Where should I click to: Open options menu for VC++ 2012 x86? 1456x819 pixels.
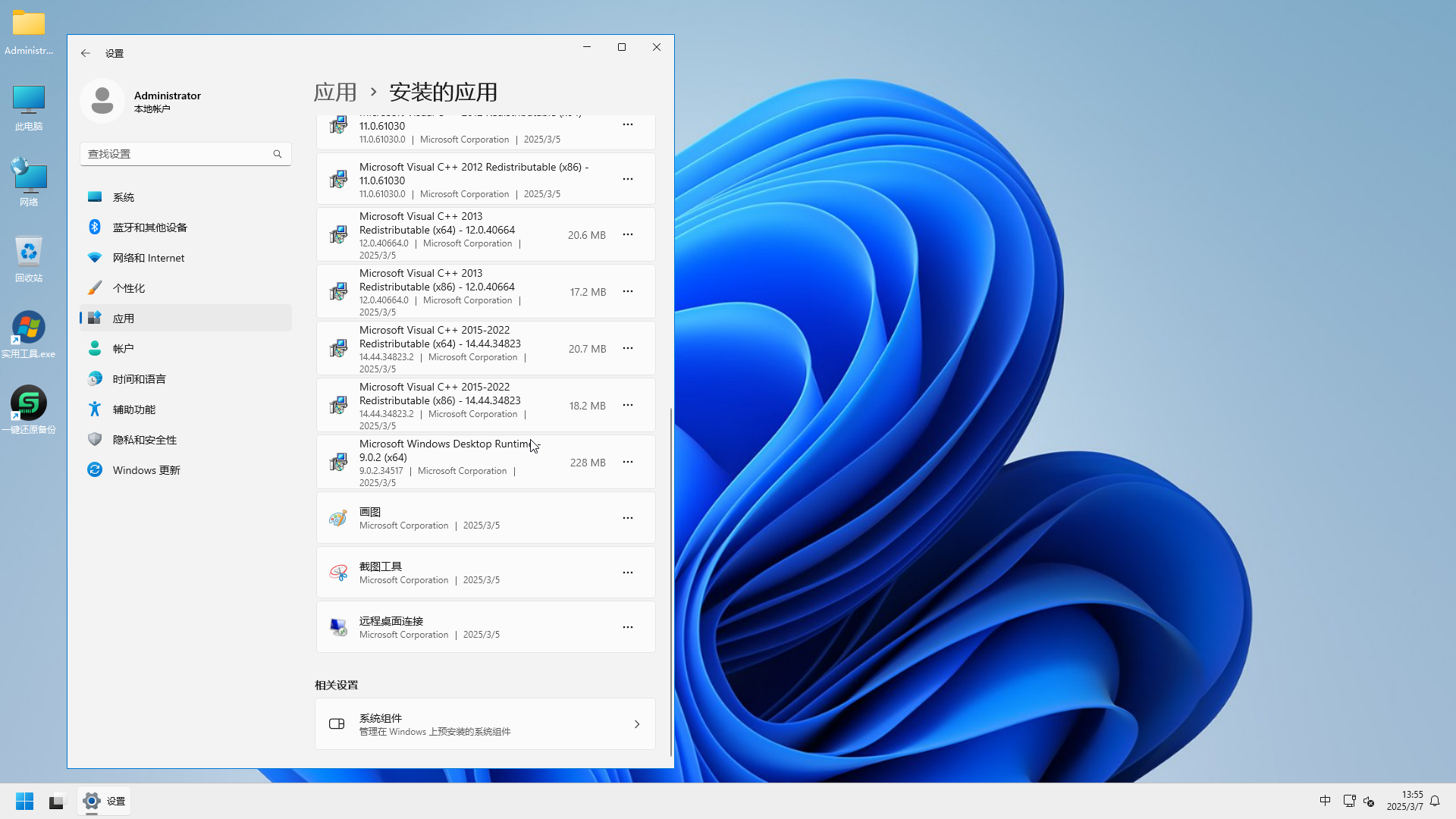pos(628,180)
